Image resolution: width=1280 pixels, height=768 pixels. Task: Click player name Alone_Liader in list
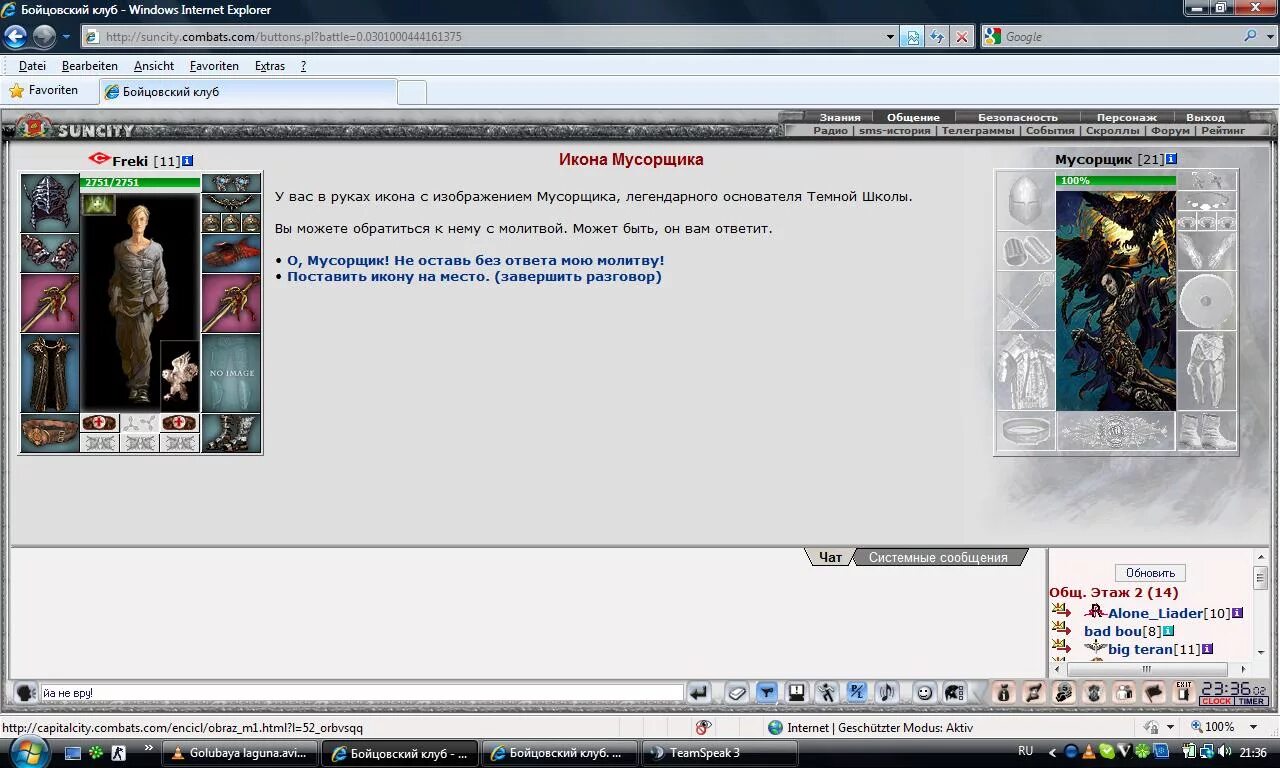pyautogui.click(x=1155, y=613)
